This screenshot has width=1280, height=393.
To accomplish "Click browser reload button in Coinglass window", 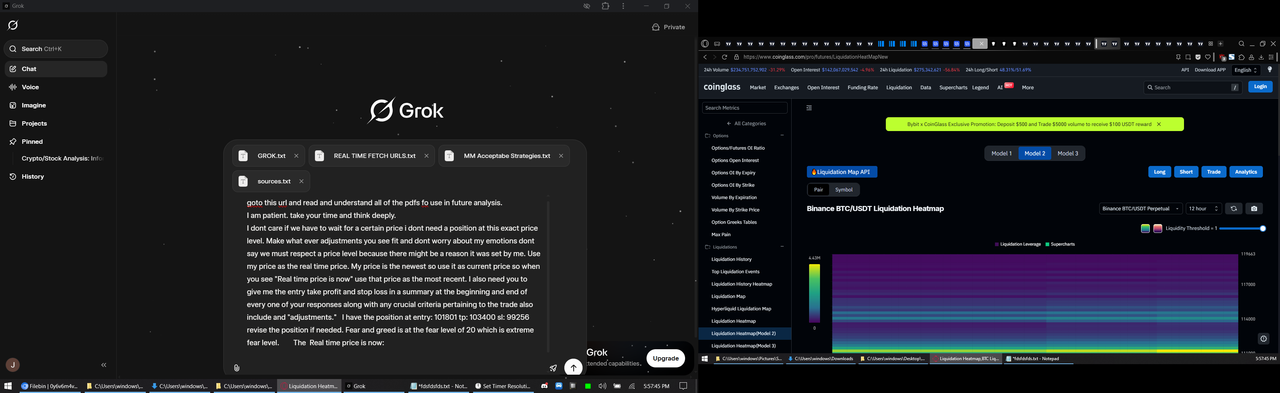I will [x=725, y=57].
